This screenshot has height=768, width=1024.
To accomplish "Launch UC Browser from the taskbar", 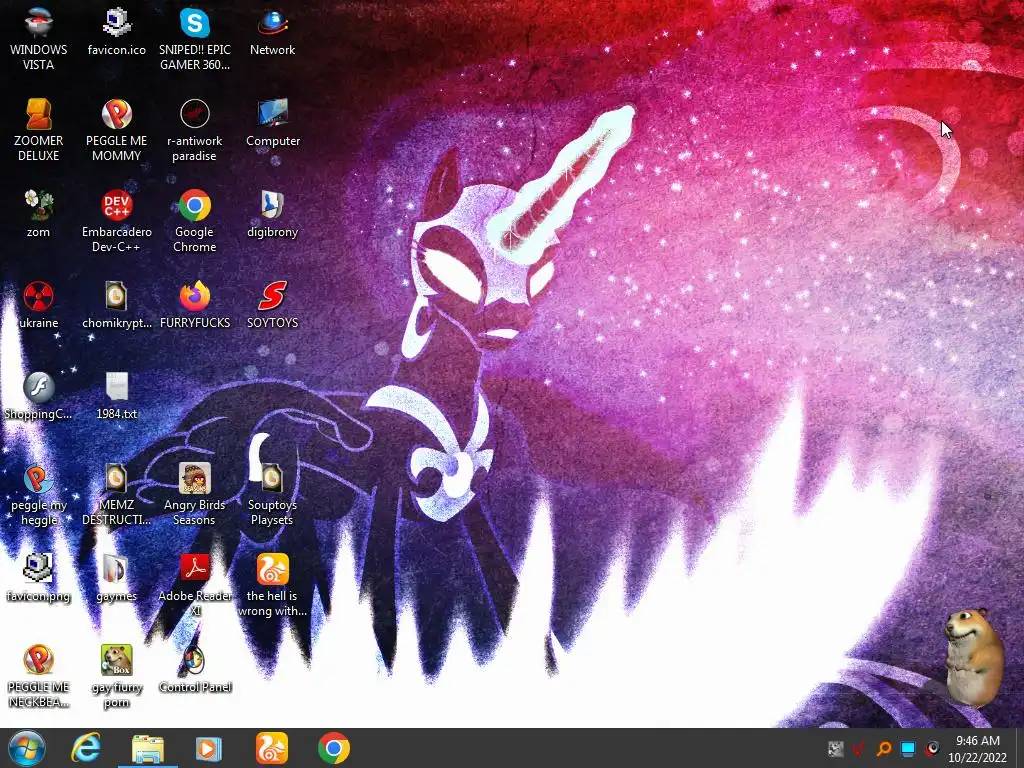I will 272,748.
